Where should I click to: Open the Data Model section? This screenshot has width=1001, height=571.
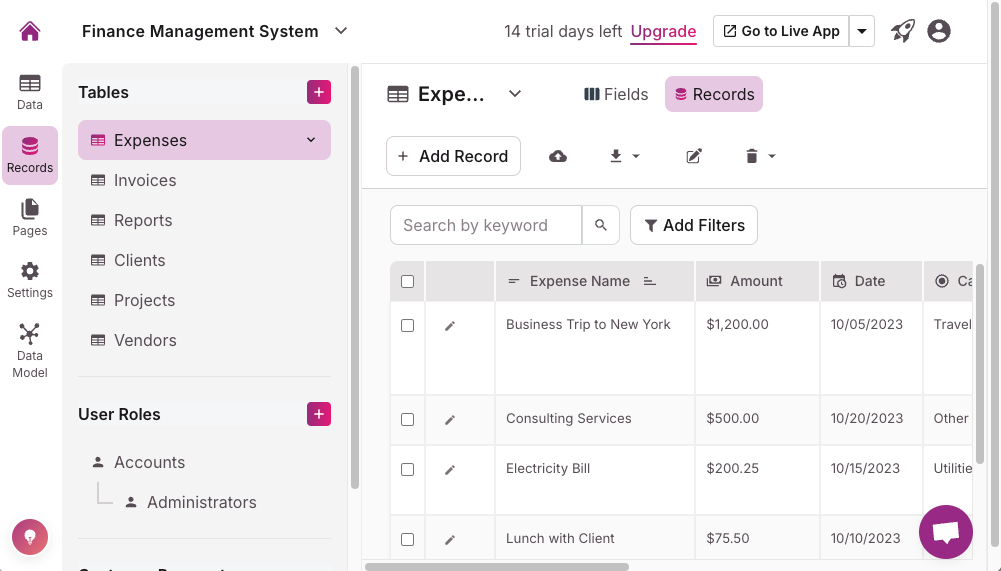(x=30, y=350)
